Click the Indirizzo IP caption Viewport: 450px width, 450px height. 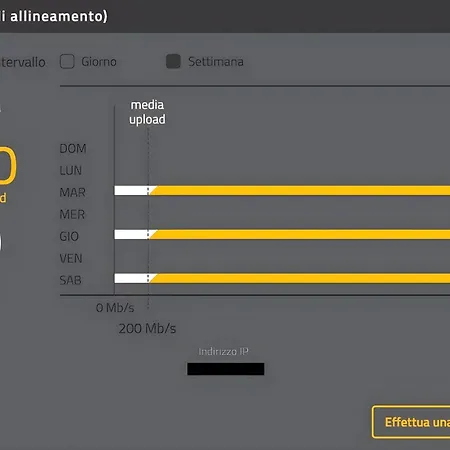tap(223, 351)
